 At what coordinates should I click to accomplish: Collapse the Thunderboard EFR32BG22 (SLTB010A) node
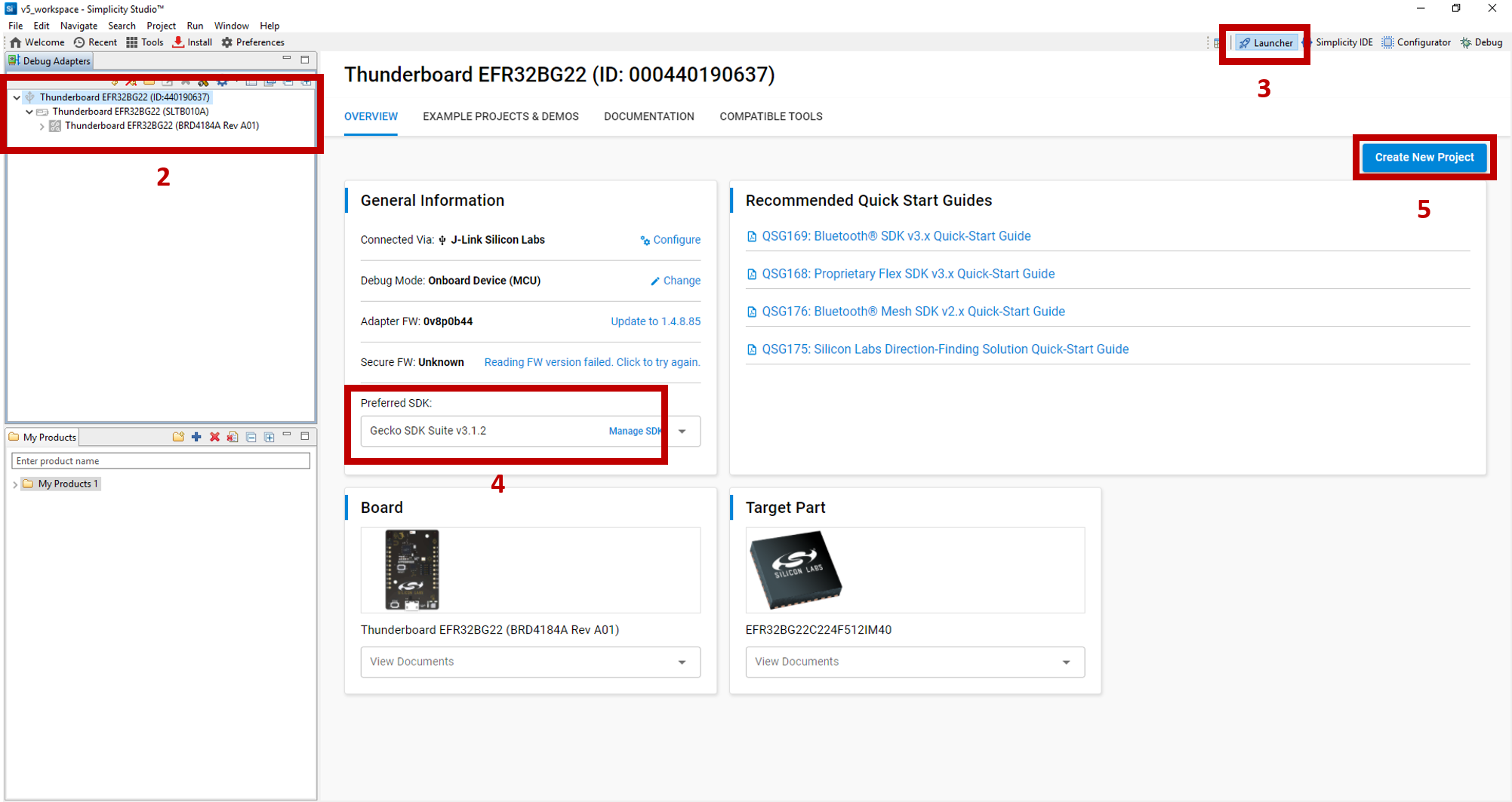point(29,112)
